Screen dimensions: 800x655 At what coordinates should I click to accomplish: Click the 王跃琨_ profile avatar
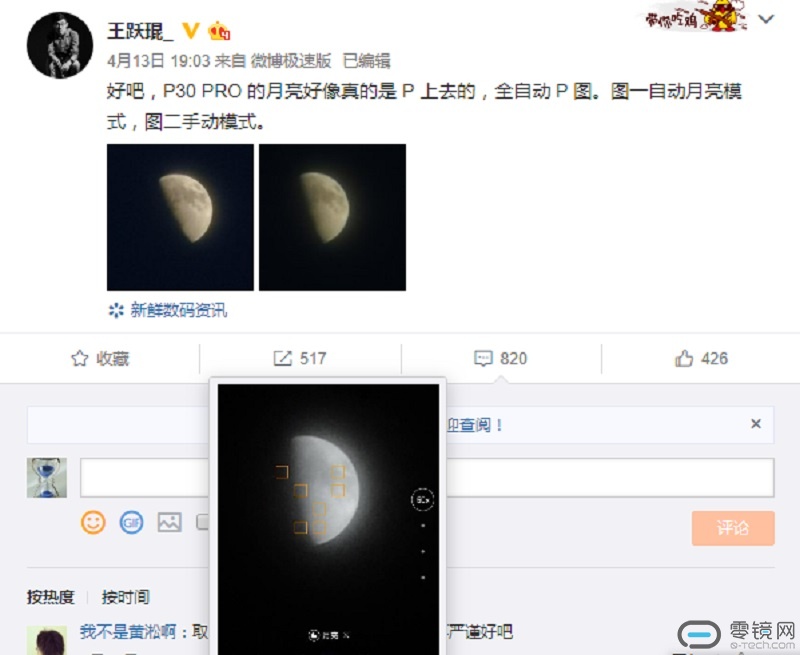click(x=60, y=46)
